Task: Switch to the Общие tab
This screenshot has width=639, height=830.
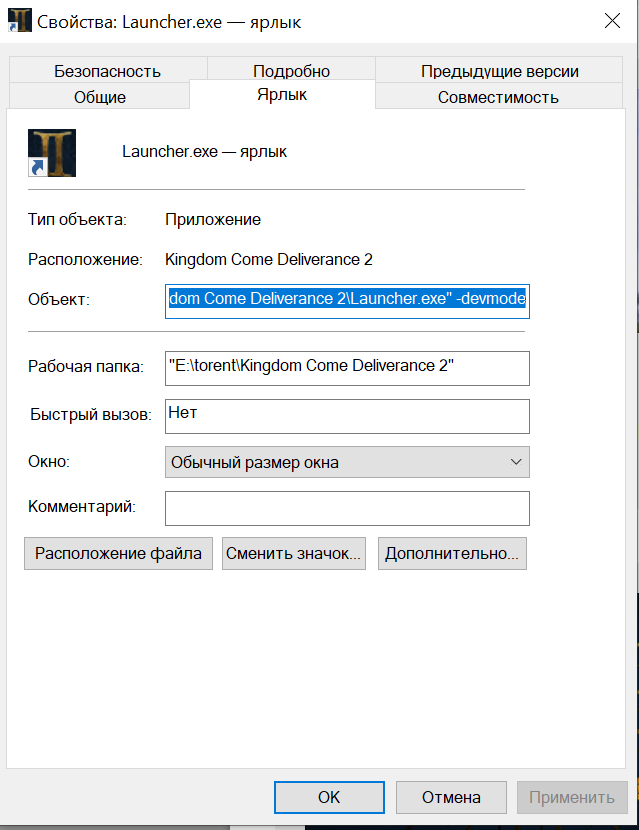Action: coord(100,97)
